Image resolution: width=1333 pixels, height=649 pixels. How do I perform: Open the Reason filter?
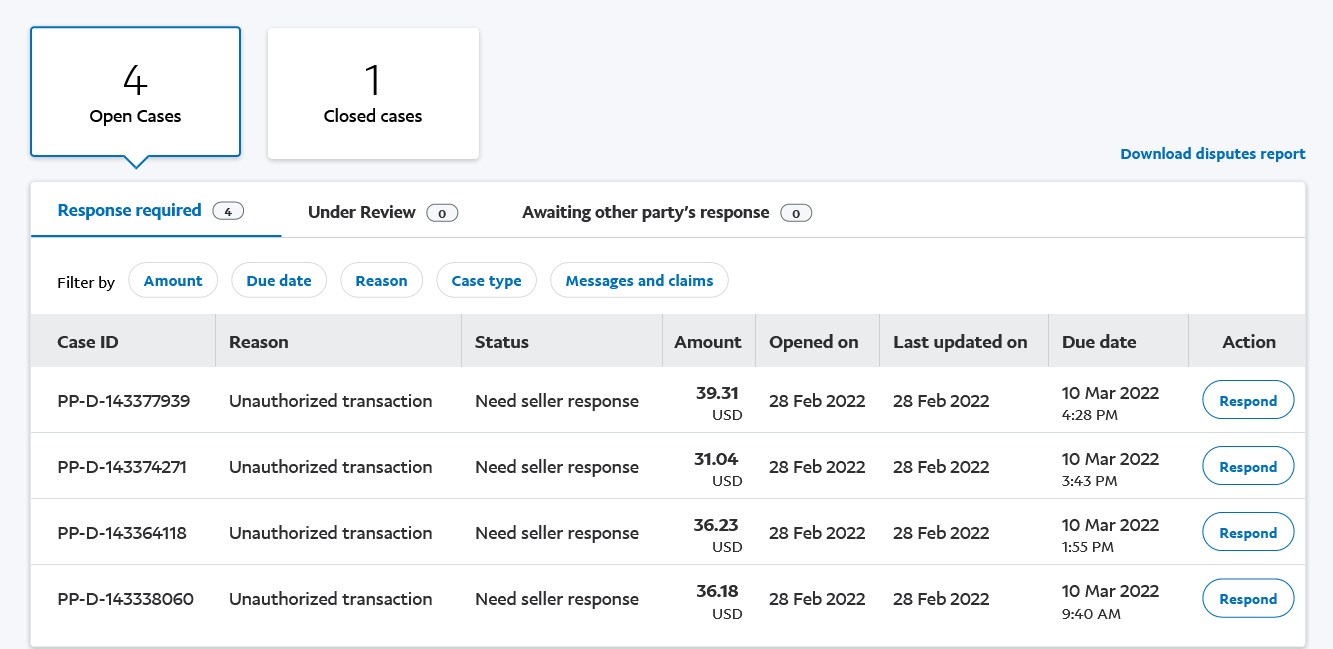pyautogui.click(x=381, y=281)
